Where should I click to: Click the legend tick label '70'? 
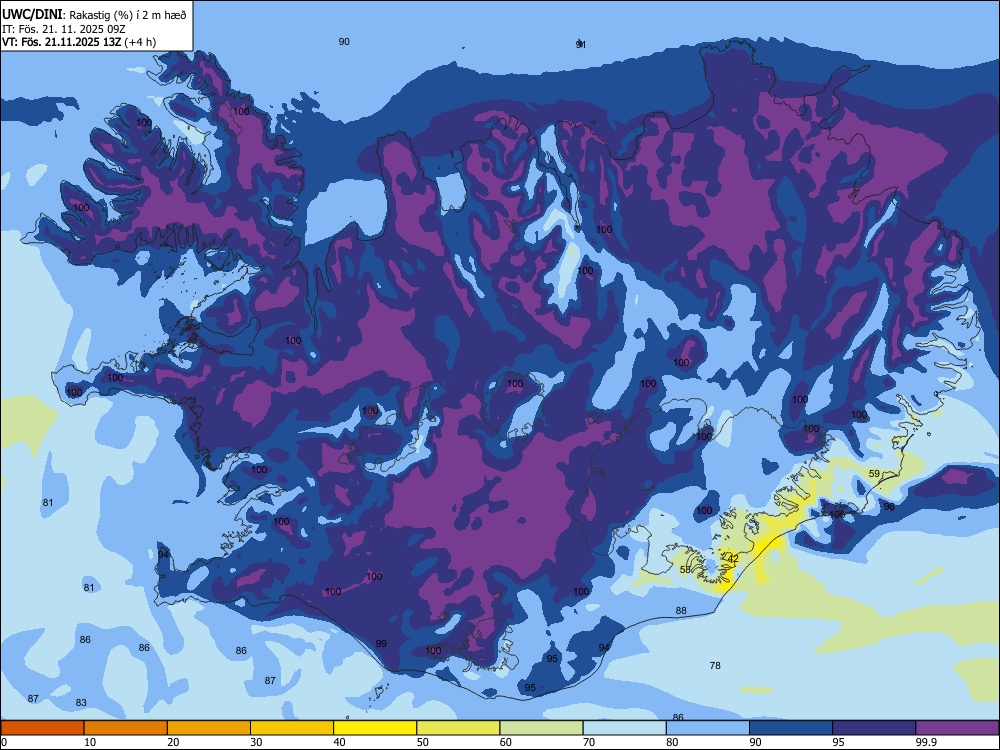click(x=589, y=742)
